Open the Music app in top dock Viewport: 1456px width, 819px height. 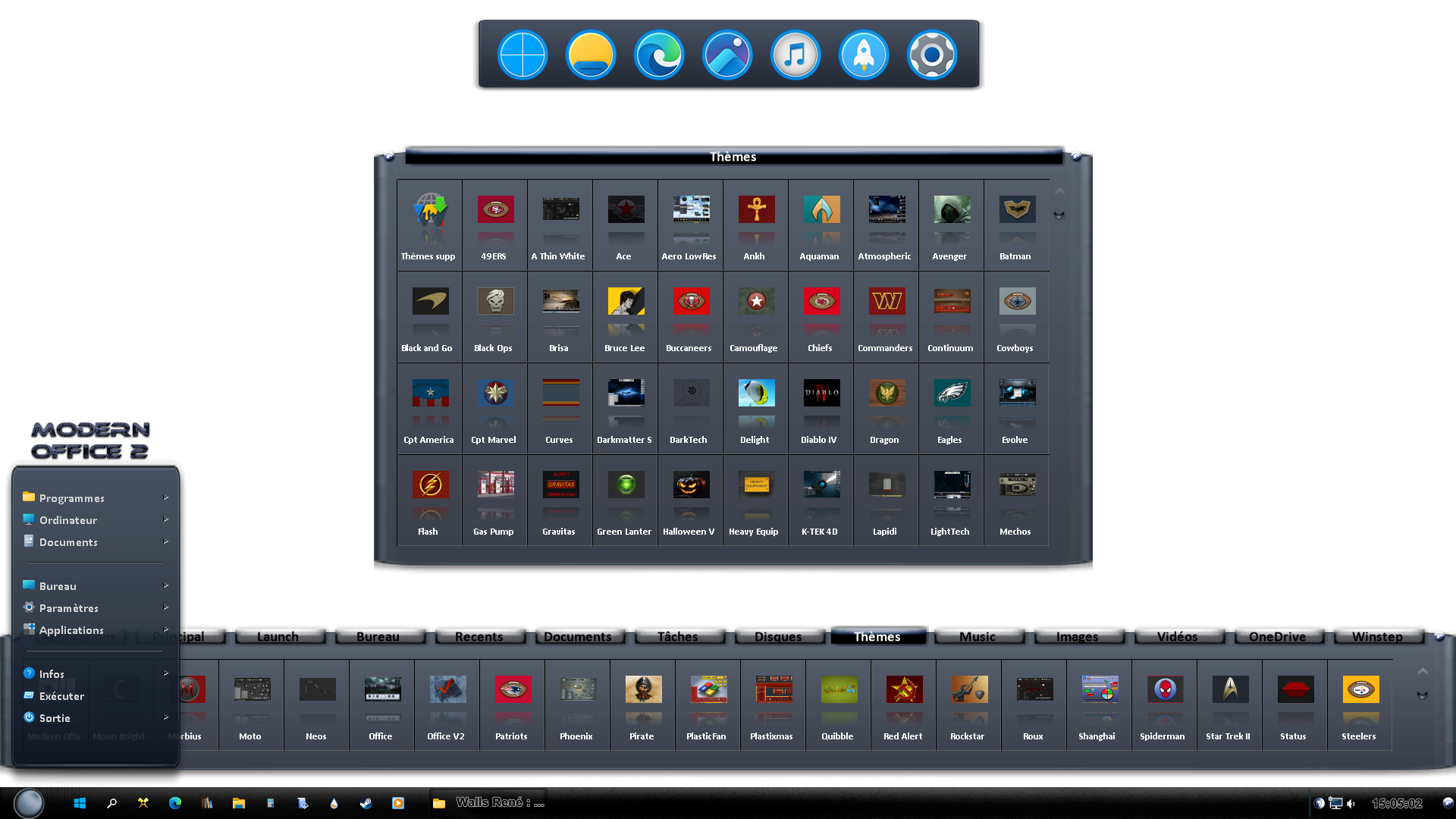pyautogui.click(x=795, y=55)
